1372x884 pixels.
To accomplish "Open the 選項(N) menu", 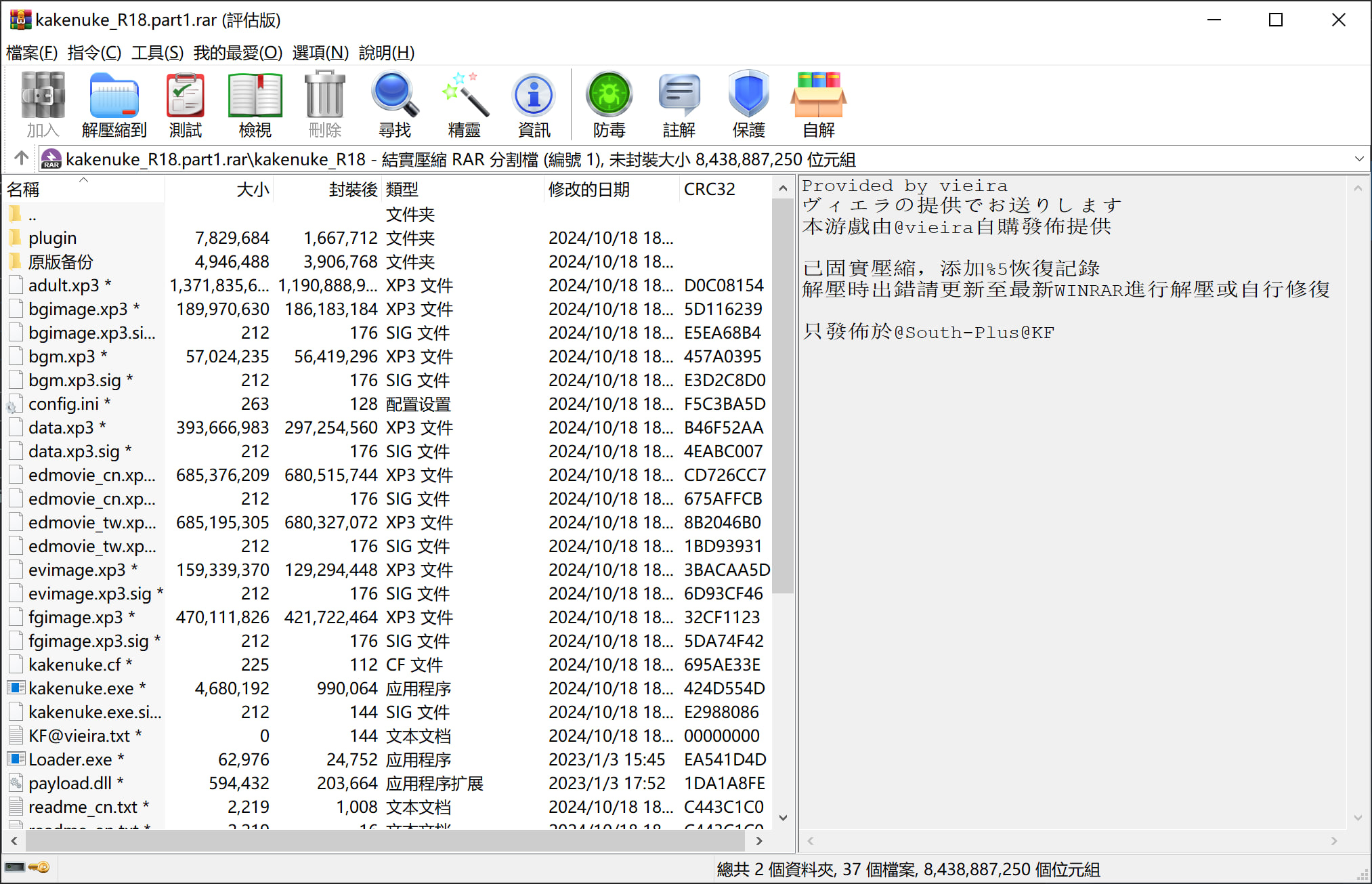I will click(320, 53).
